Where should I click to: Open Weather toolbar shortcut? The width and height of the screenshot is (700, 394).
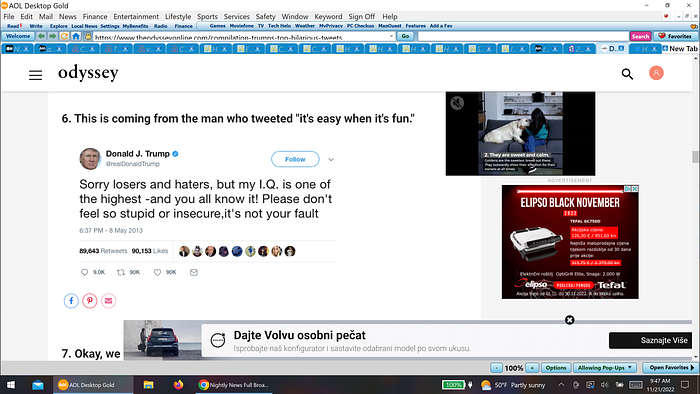[x=304, y=26]
